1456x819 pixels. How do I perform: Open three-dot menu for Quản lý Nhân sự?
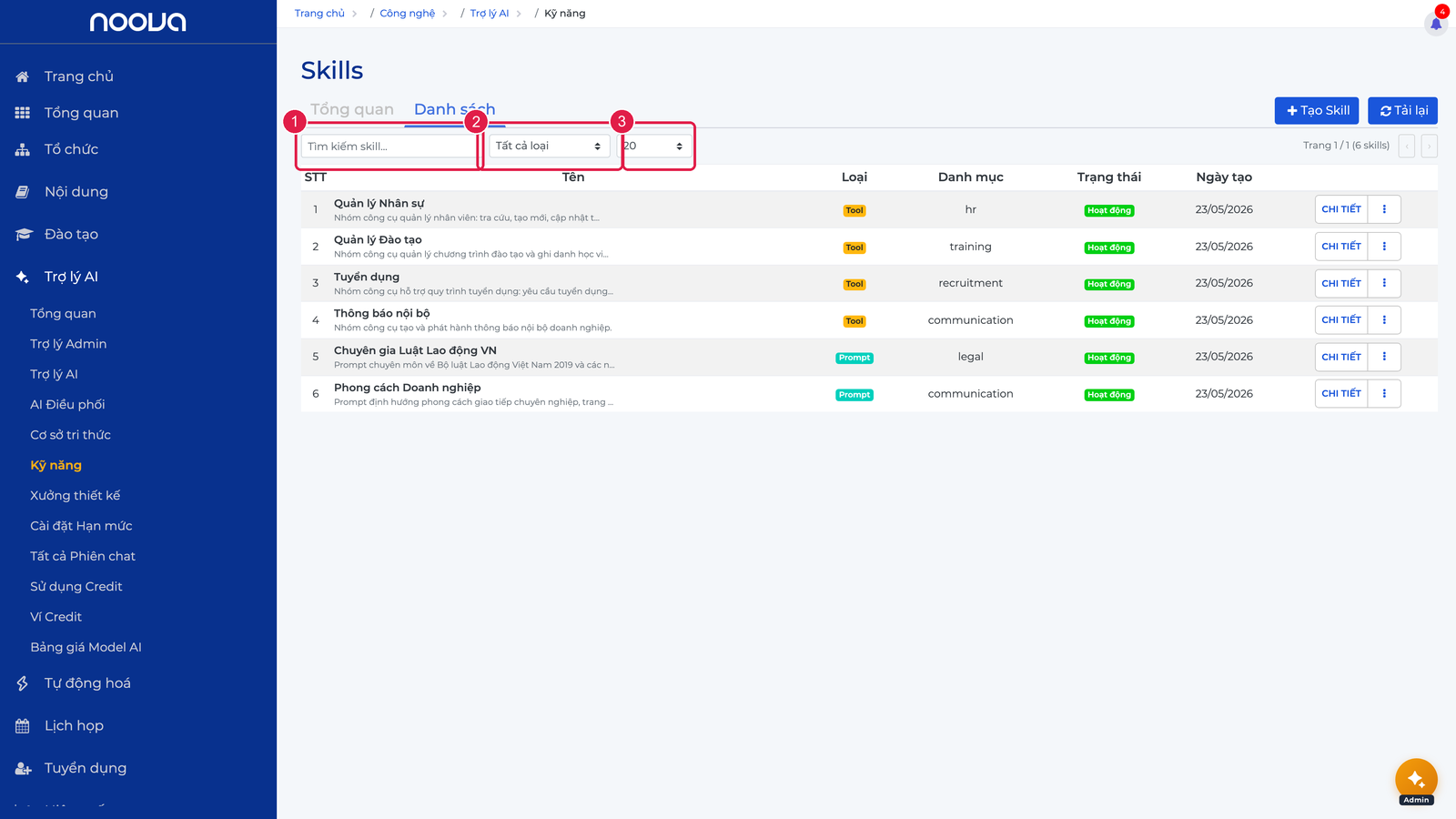tap(1384, 209)
